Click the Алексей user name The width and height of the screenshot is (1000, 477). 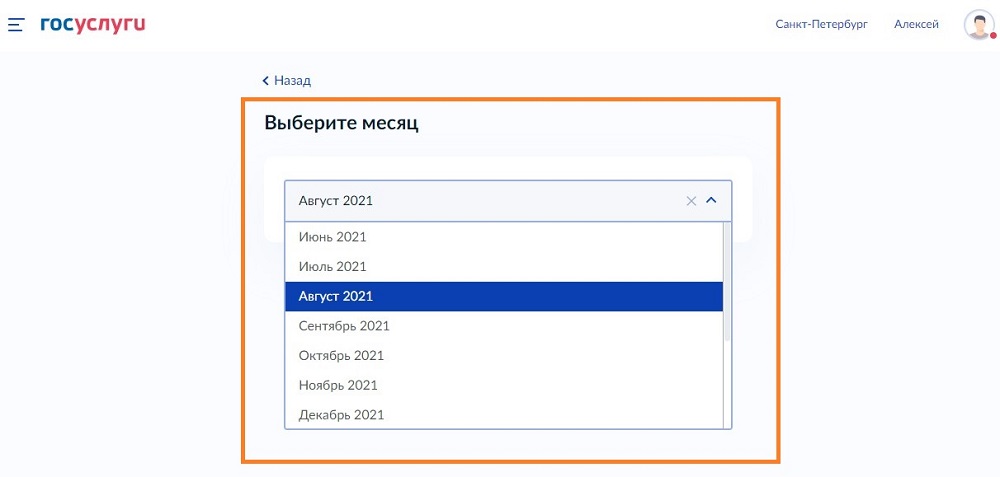916,25
